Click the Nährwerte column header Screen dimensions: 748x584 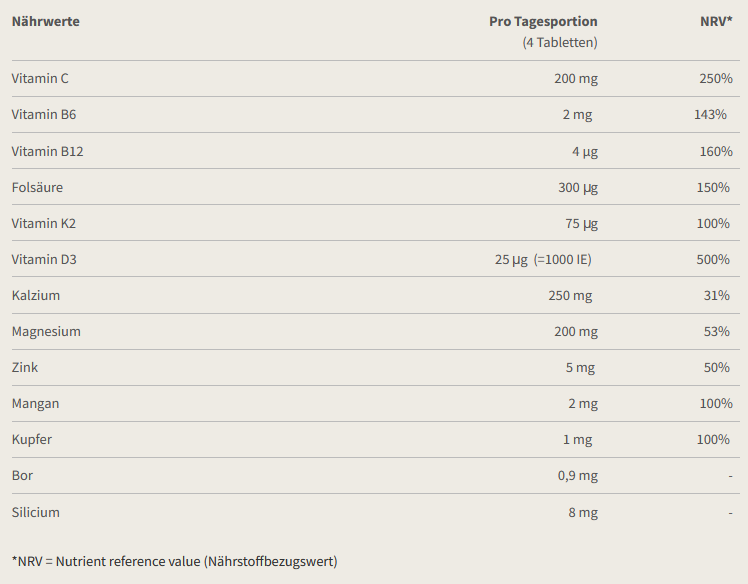[45, 21]
